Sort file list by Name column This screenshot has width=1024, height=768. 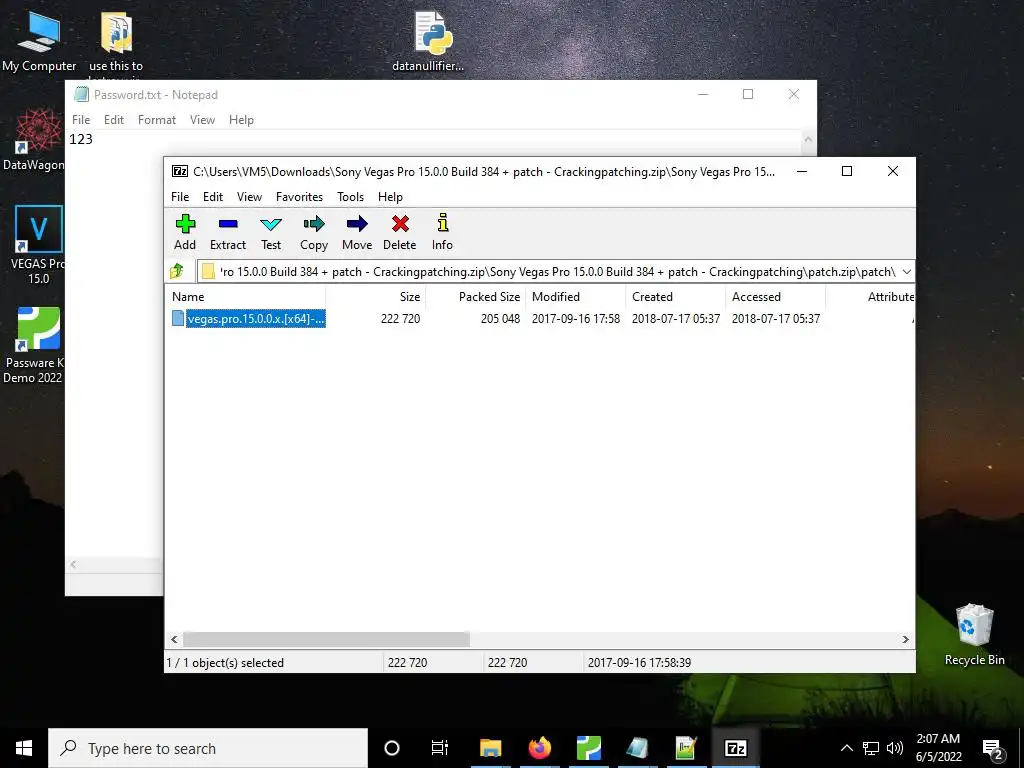point(246,296)
